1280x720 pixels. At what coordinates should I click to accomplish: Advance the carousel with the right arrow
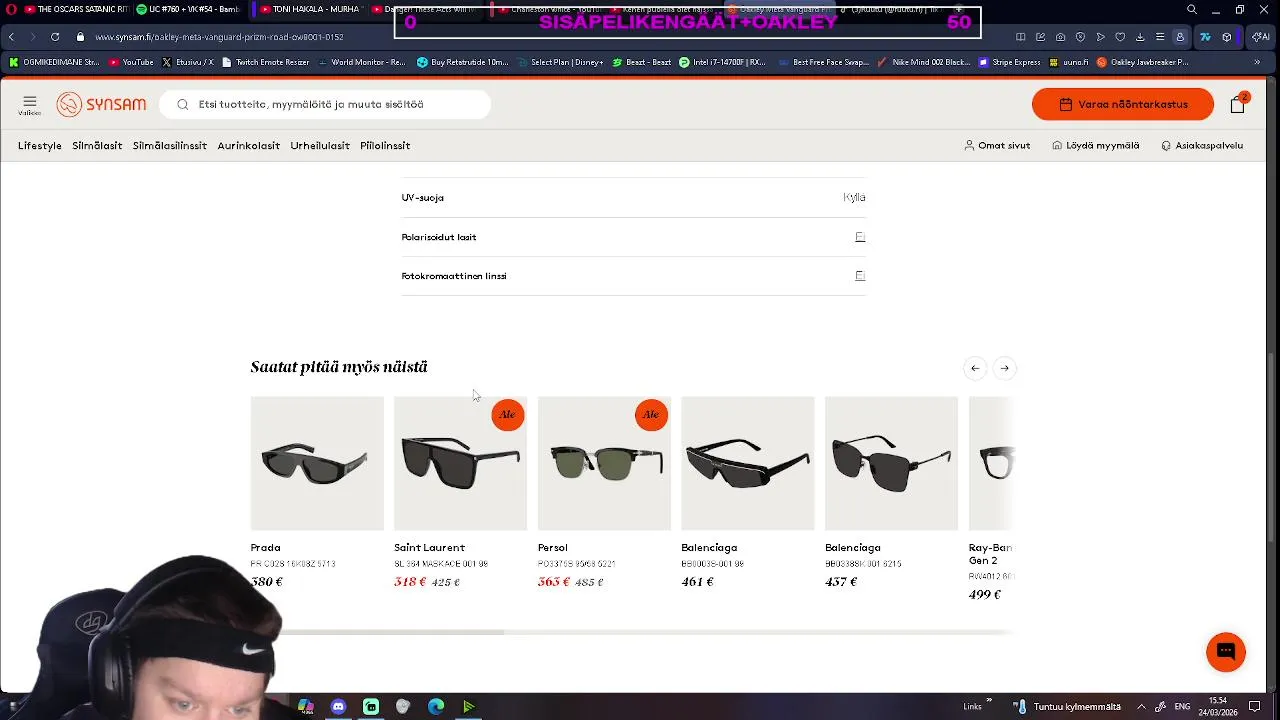coord(1004,368)
